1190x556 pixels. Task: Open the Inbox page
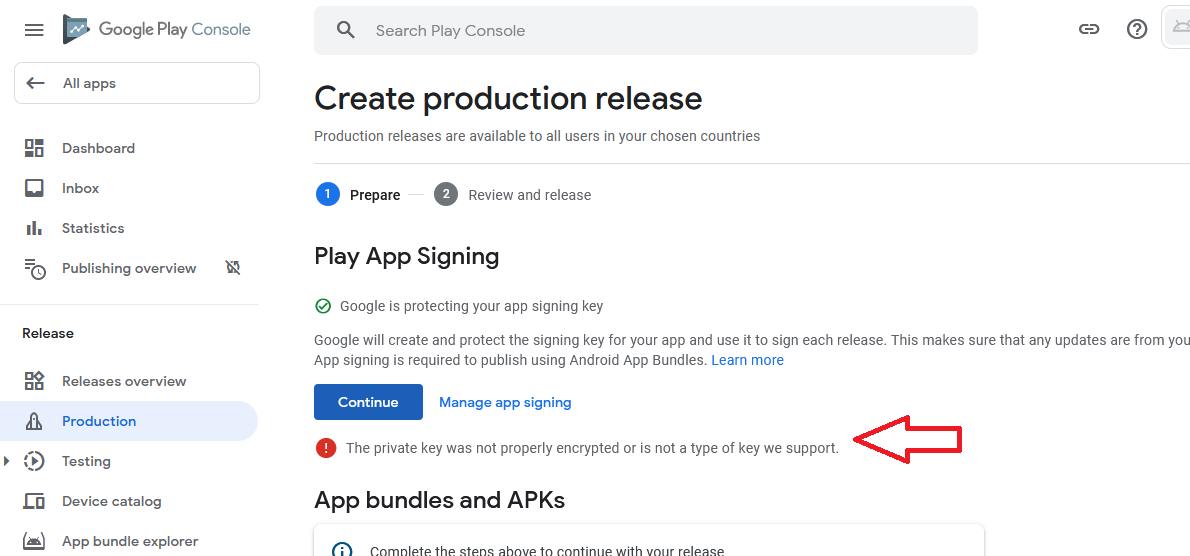80,188
